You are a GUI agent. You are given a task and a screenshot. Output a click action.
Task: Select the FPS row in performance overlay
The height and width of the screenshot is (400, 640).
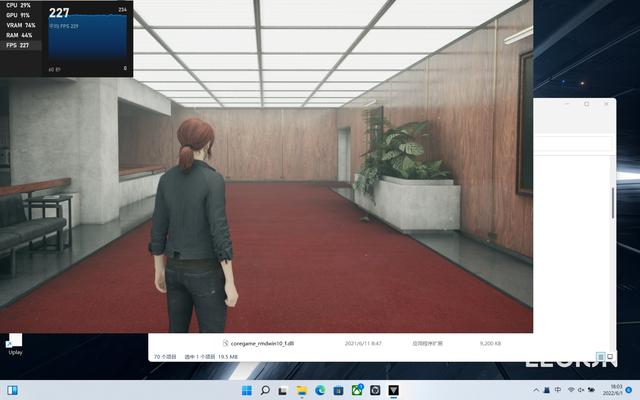(21, 45)
